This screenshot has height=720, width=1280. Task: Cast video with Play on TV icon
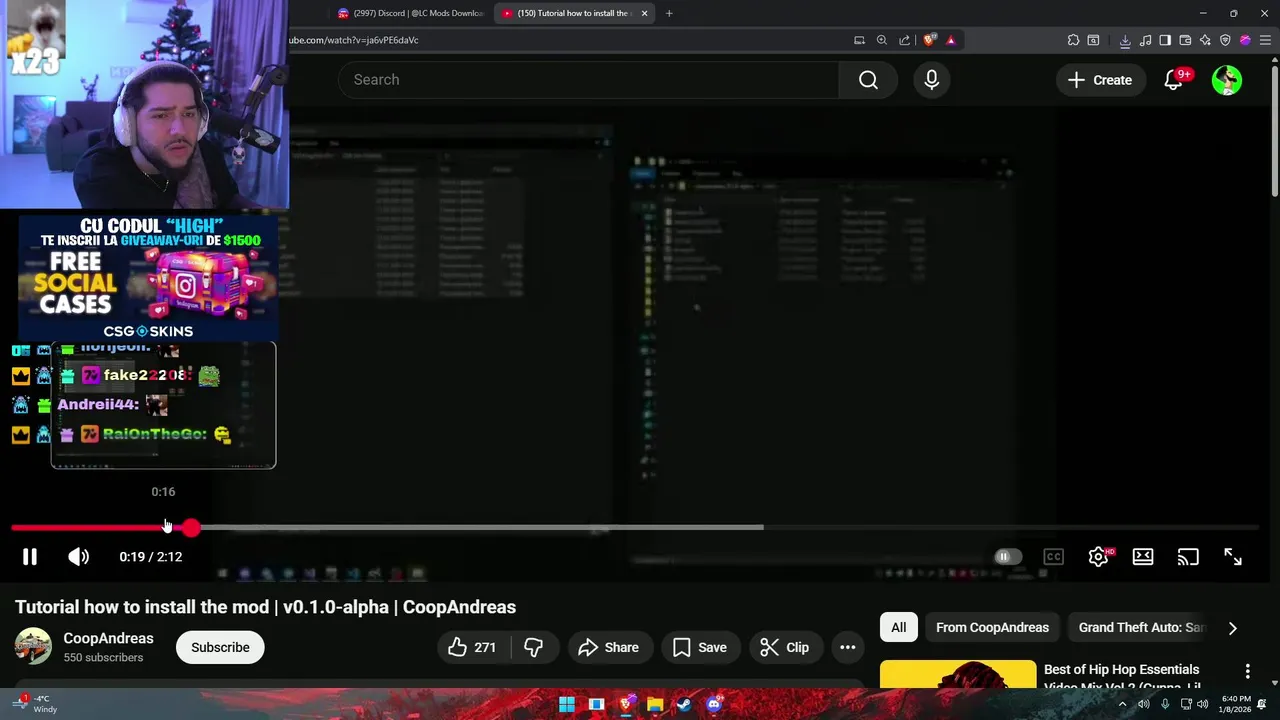[x=1188, y=557]
